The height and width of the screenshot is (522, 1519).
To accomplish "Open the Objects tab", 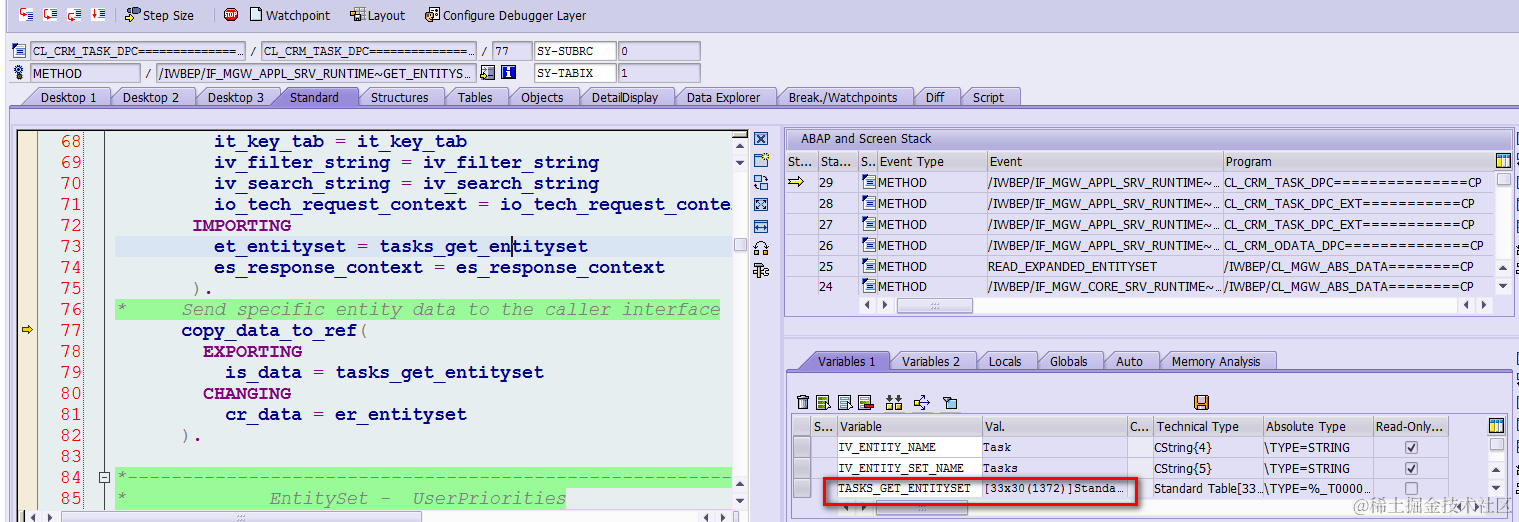I will (542, 97).
